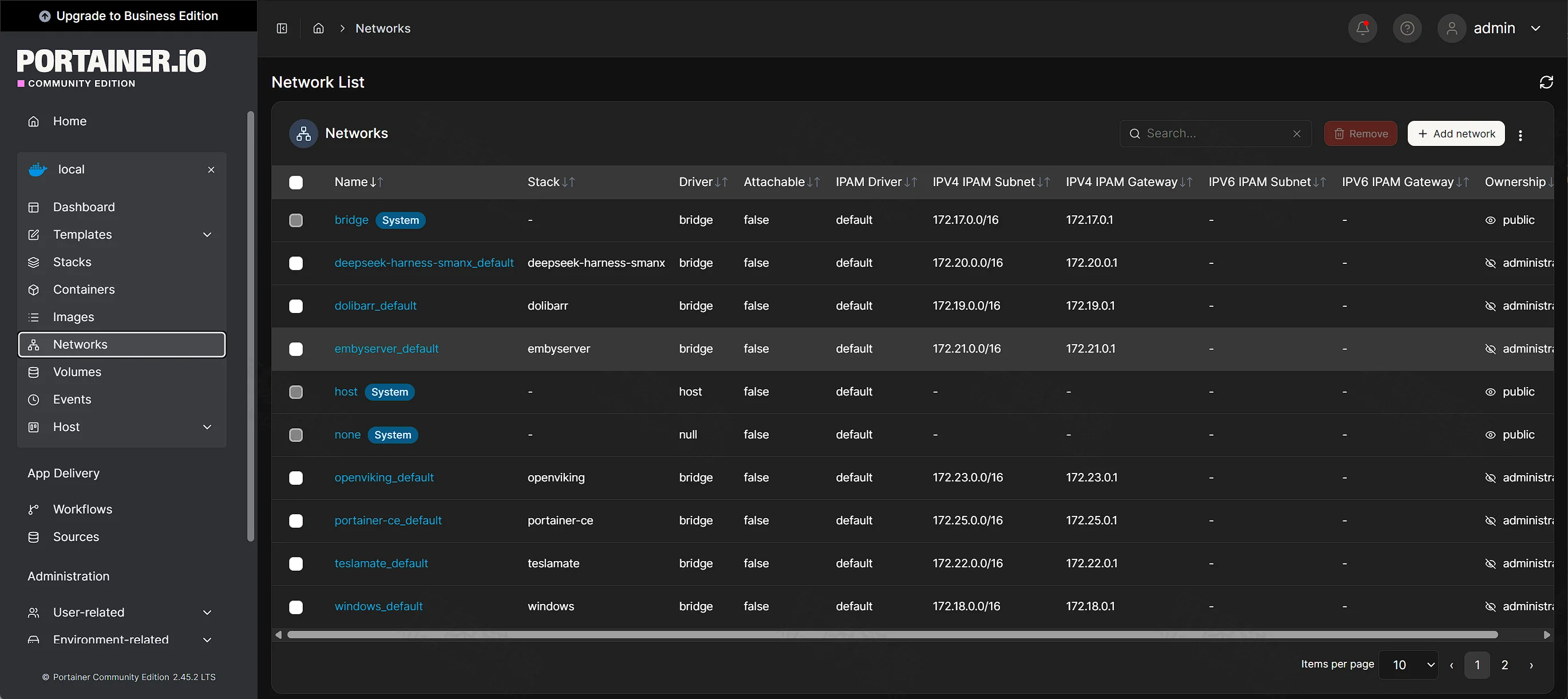Click the Docker whale icon beside local
Image resolution: width=1568 pixels, height=699 pixels.
[38, 170]
